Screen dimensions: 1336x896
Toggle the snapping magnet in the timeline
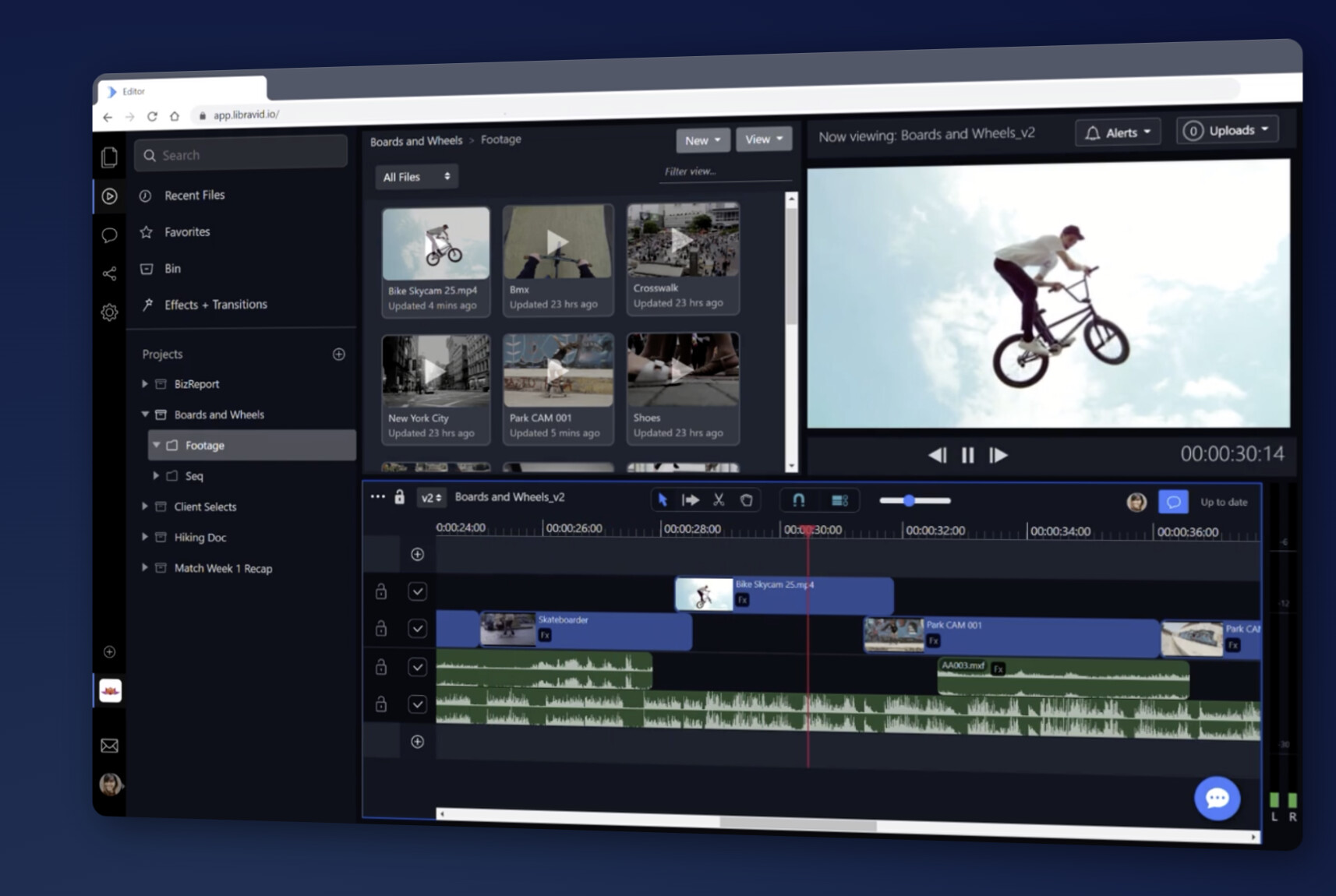coord(798,500)
